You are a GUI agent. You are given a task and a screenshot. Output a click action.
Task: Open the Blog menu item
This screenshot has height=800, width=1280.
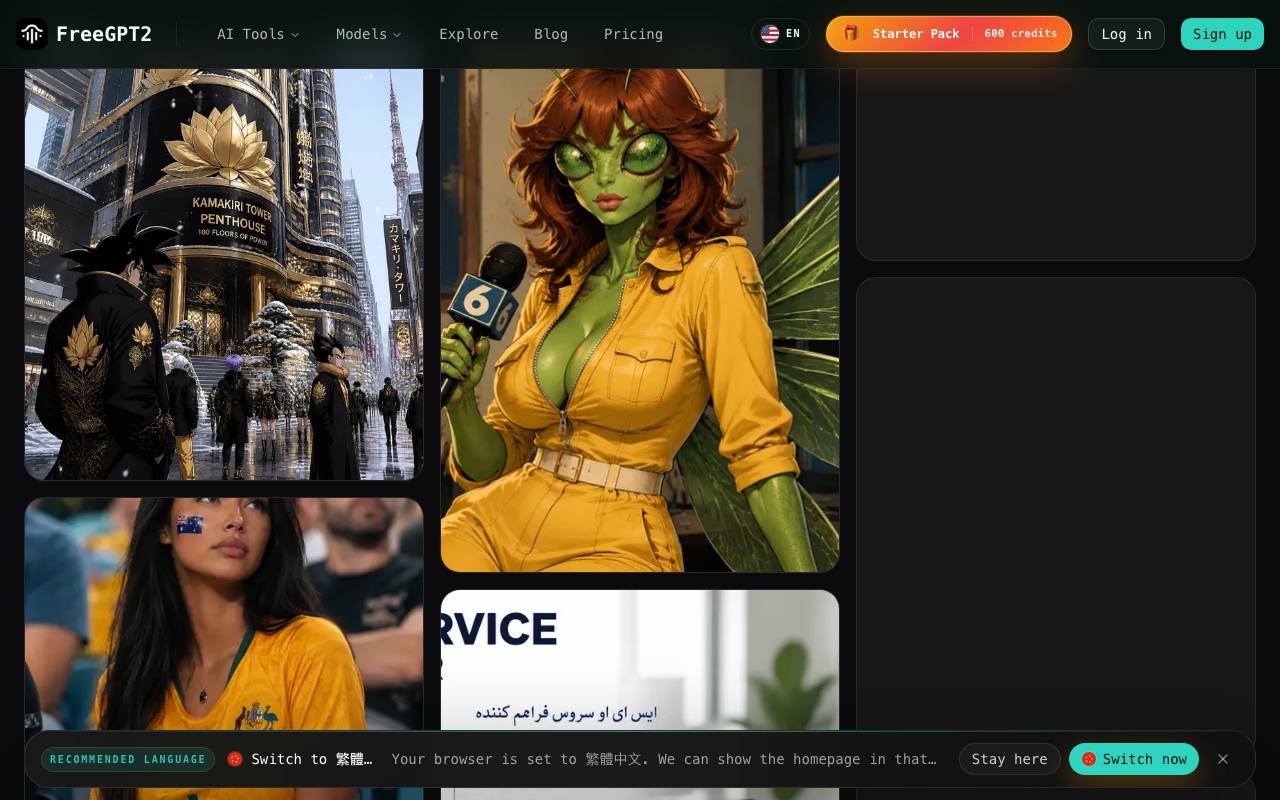[x=551, y=34]
